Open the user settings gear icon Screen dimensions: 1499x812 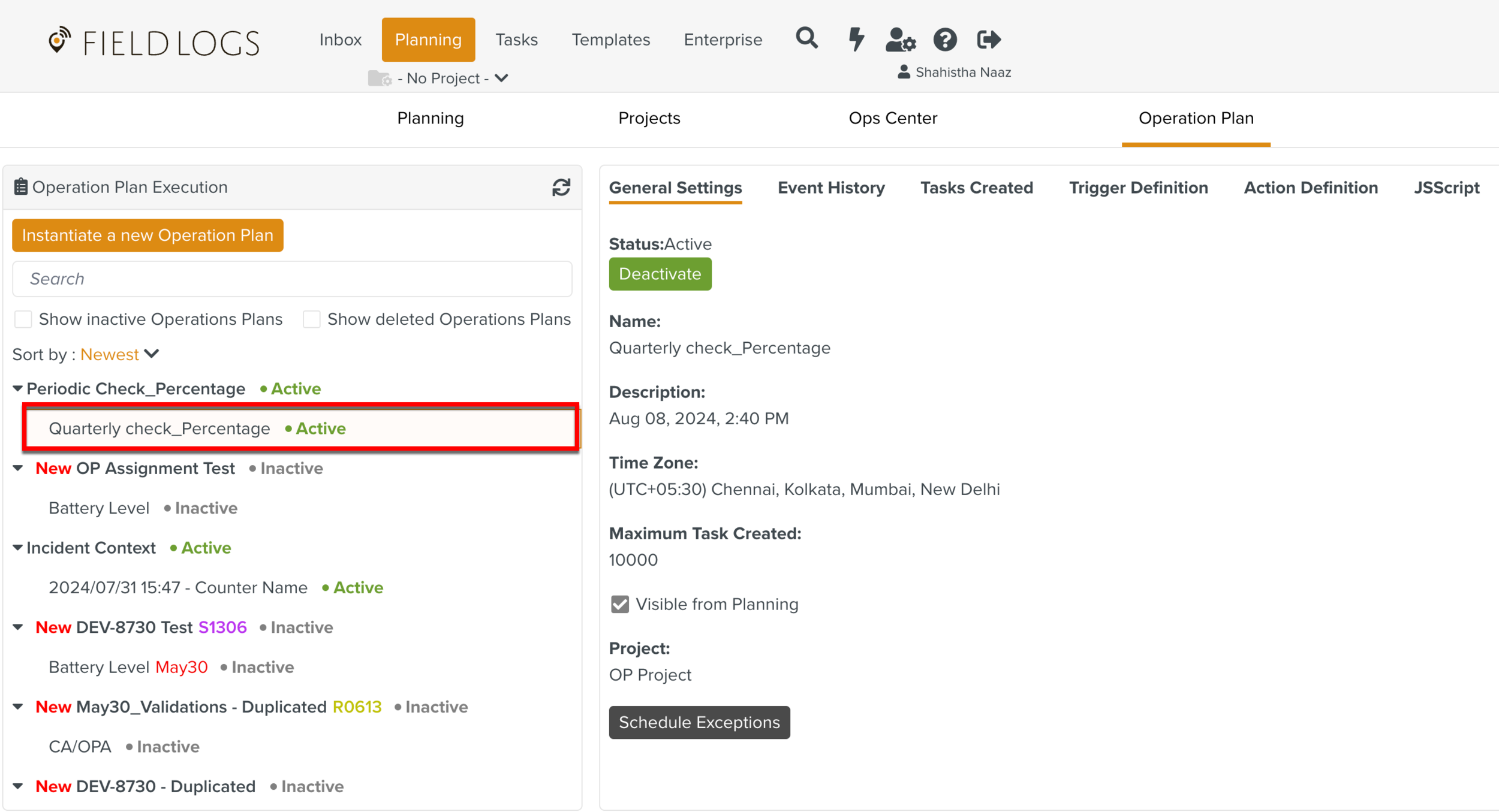[x=900, y=40]
